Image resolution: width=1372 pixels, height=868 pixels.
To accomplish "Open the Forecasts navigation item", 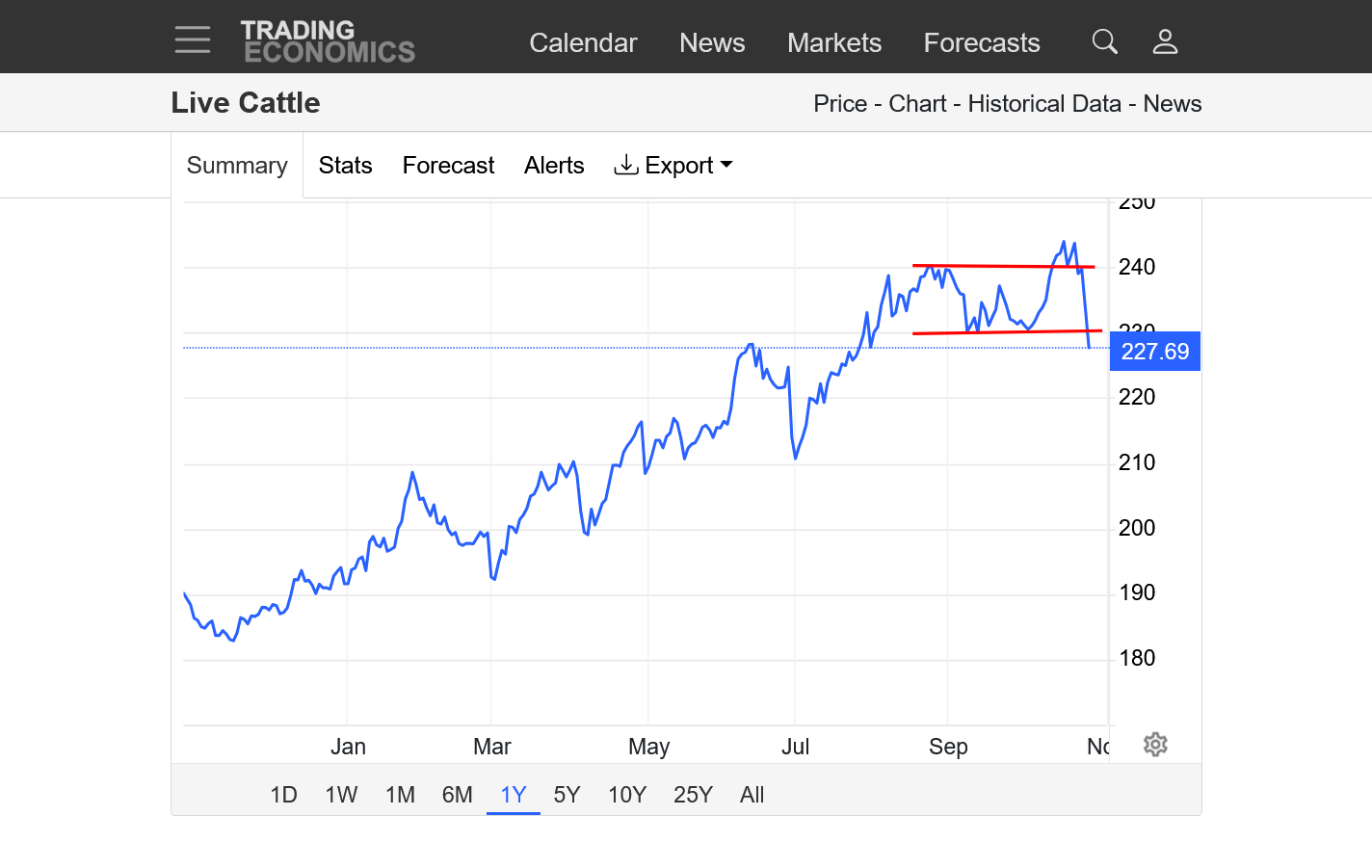I will [982, 43].
